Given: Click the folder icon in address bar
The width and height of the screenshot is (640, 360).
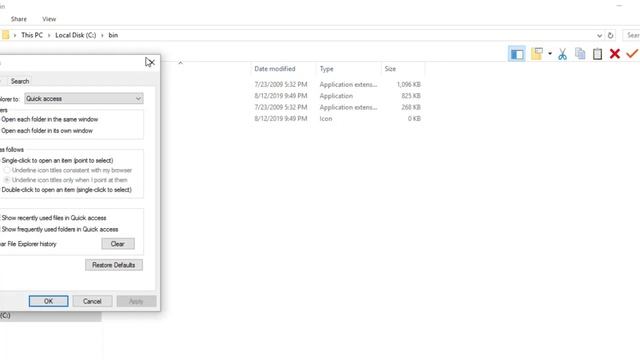Looking at the screenshot, I should 5,35.
